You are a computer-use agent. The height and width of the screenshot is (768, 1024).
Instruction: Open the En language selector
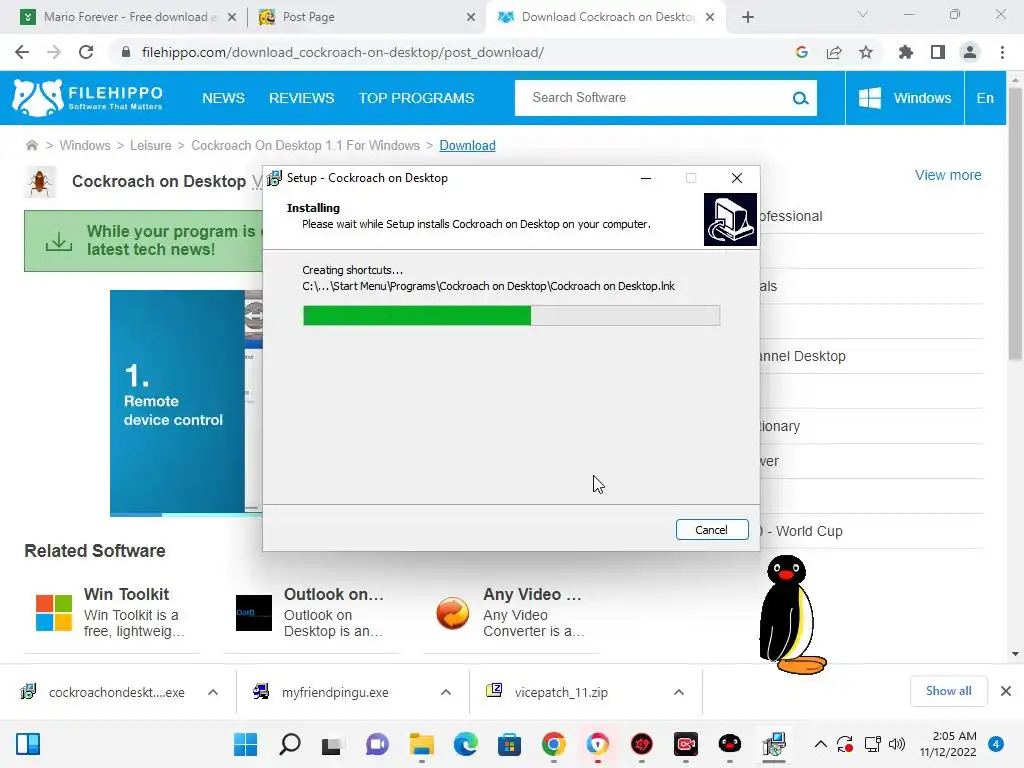985,98
